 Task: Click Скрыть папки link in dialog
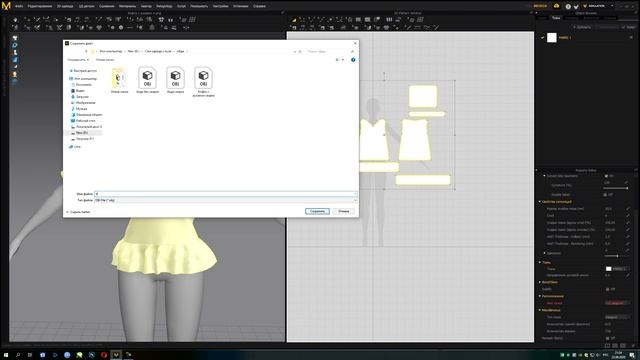[x=80, y=212]
